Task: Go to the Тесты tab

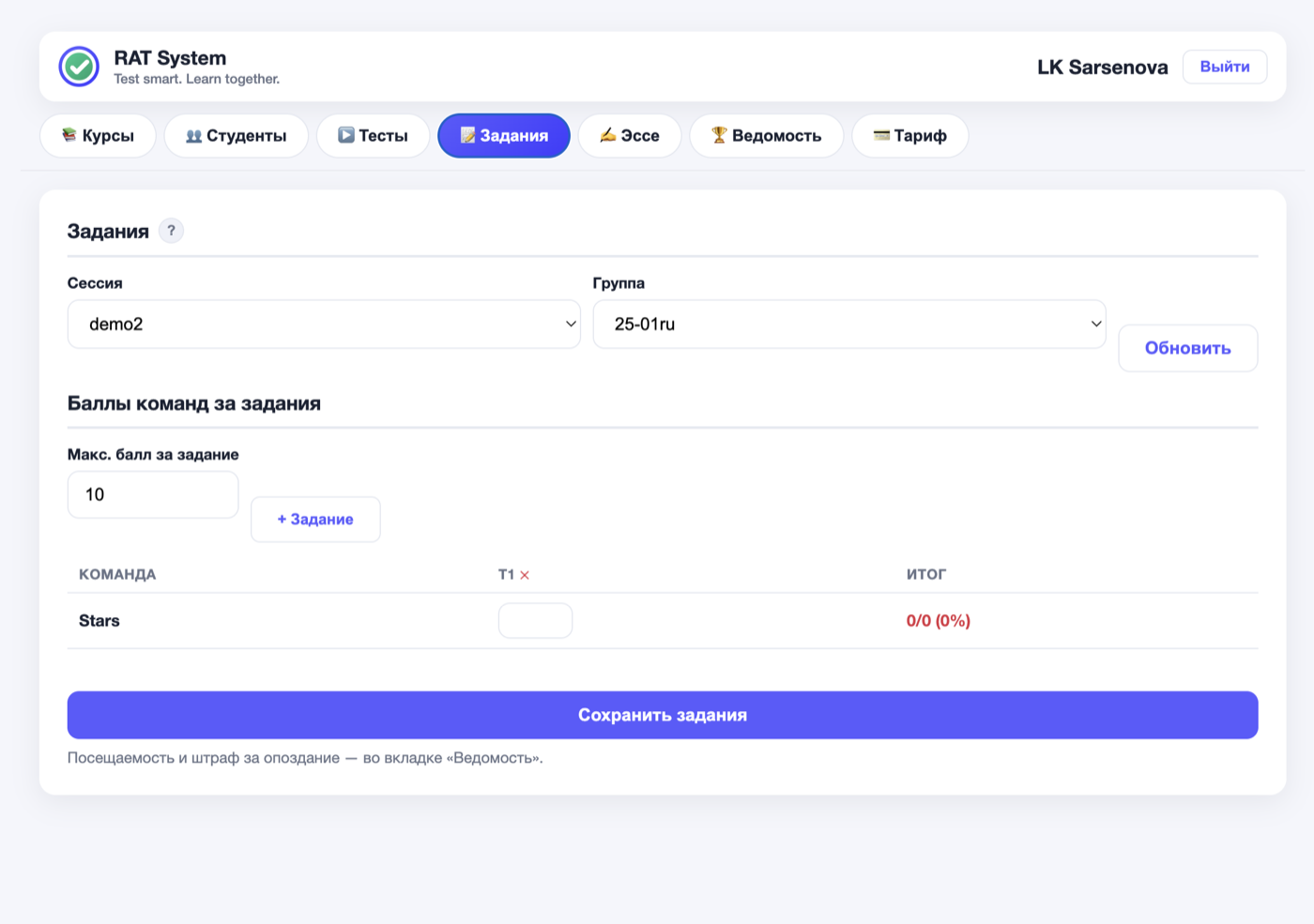Action: click(x=373, y=136)
